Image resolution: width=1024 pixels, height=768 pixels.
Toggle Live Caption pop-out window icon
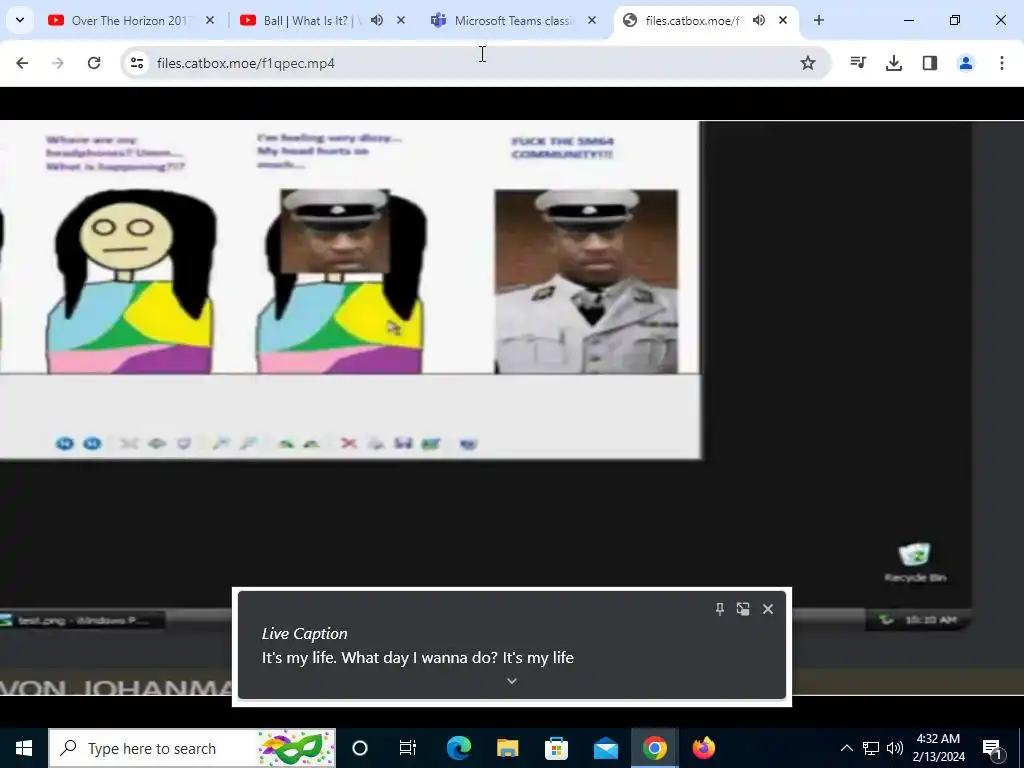click(x=743, y=609)
